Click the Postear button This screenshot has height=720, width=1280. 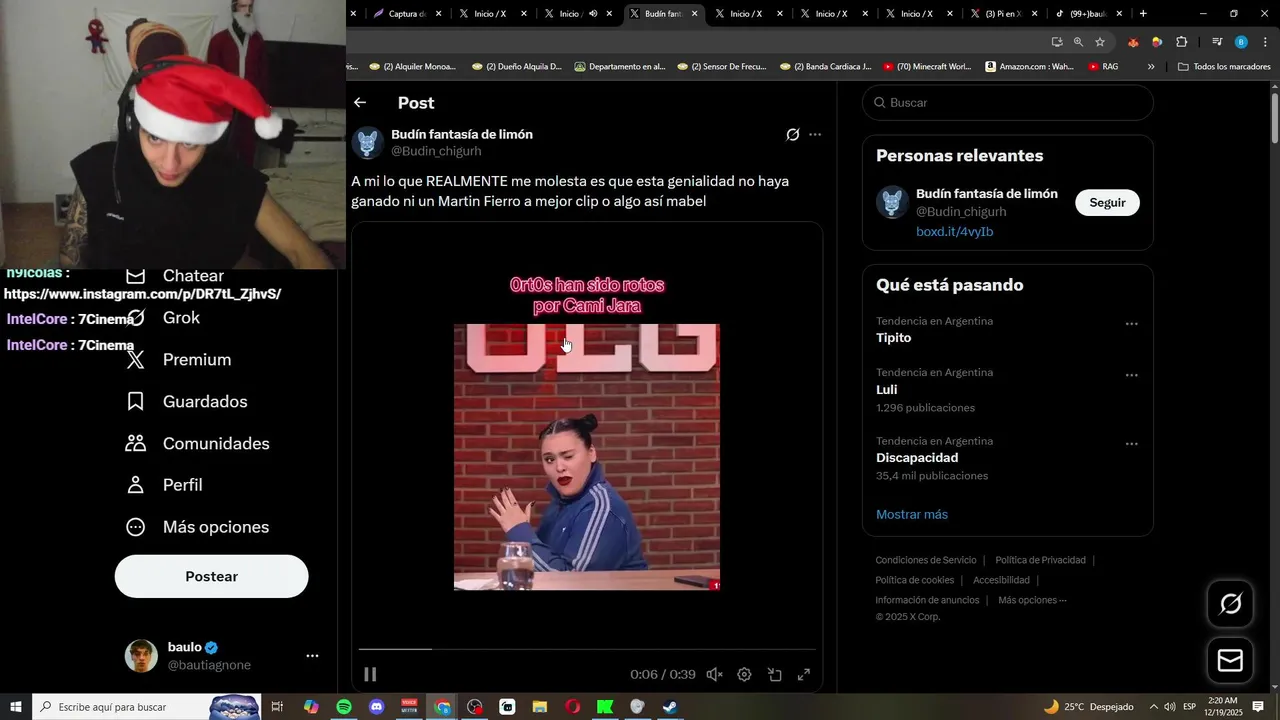click(x=212, y=577)
